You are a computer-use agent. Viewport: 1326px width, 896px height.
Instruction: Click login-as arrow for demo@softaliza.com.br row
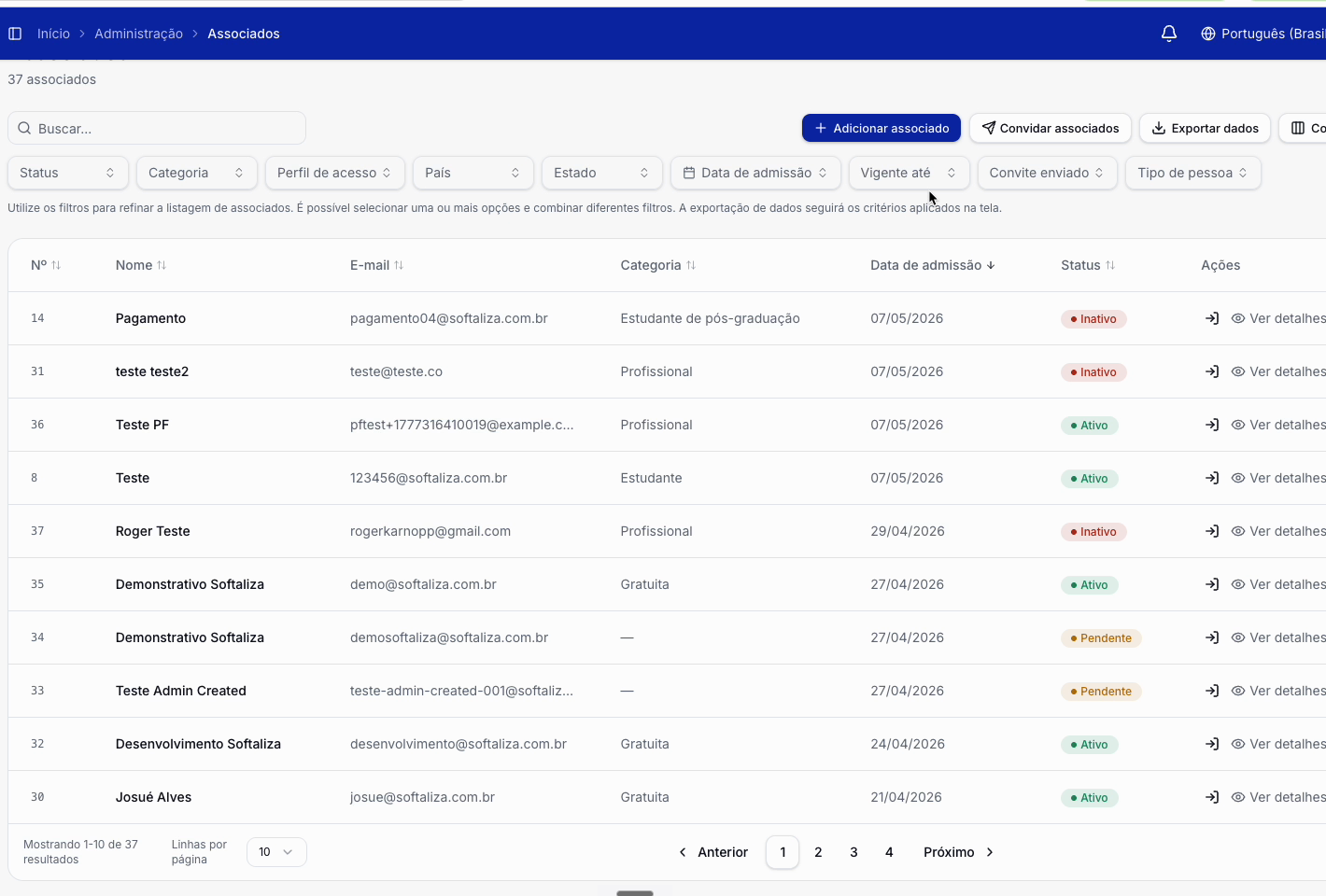point(1212,584)
